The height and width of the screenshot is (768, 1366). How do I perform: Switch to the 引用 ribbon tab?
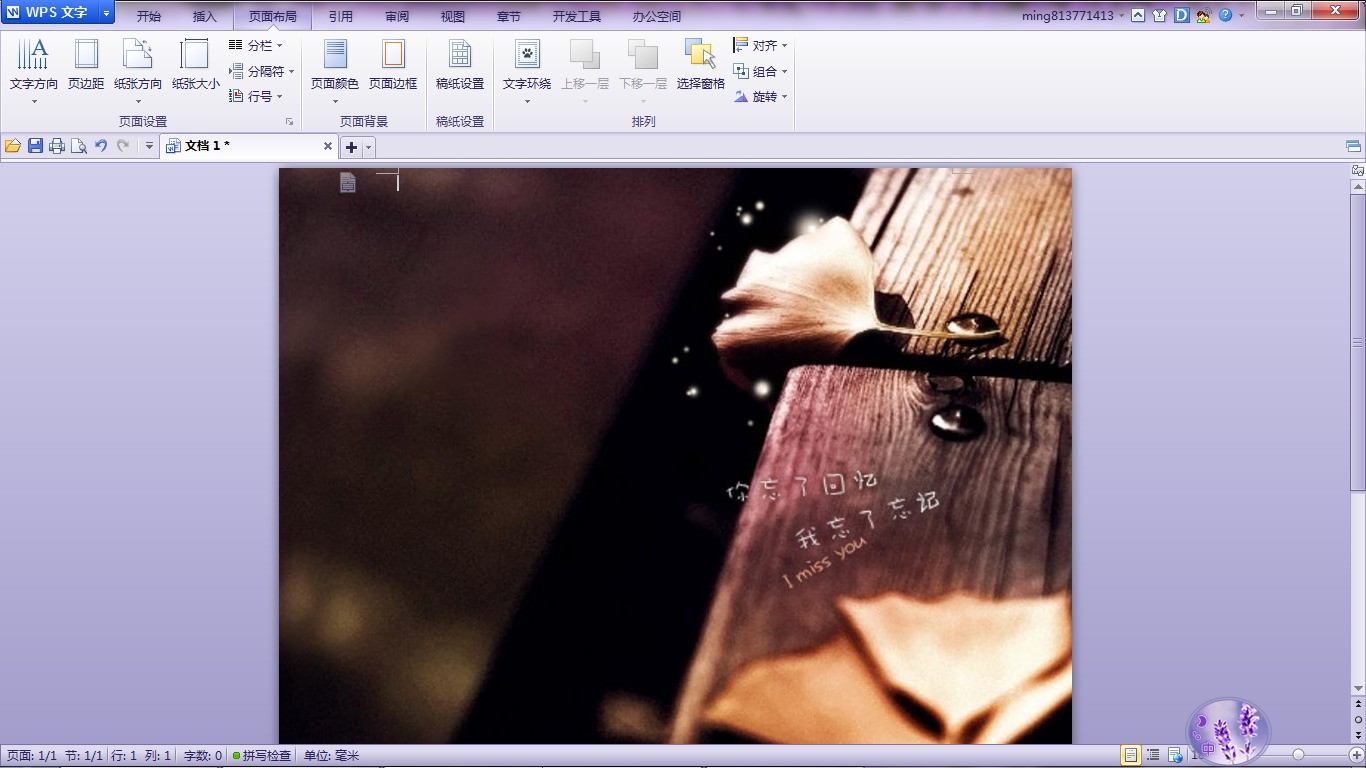(341, 17)
